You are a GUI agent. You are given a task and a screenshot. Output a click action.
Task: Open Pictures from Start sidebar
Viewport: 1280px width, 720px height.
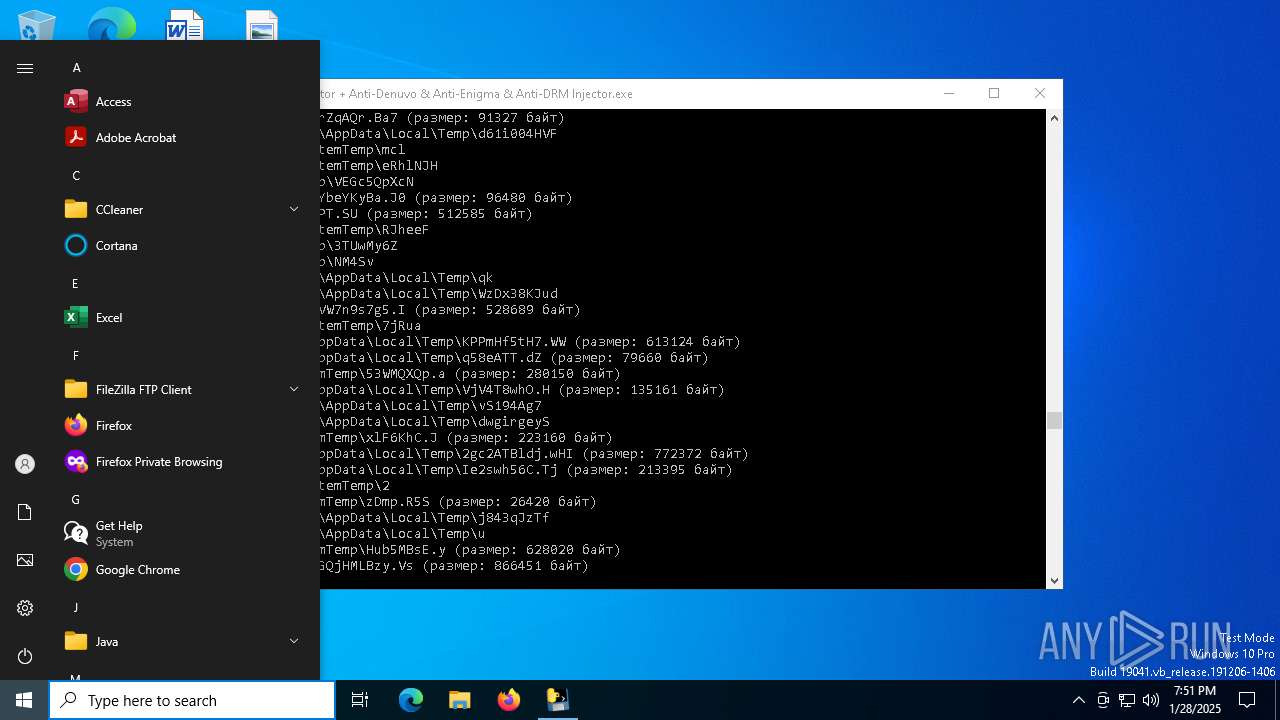coord(25,560)
